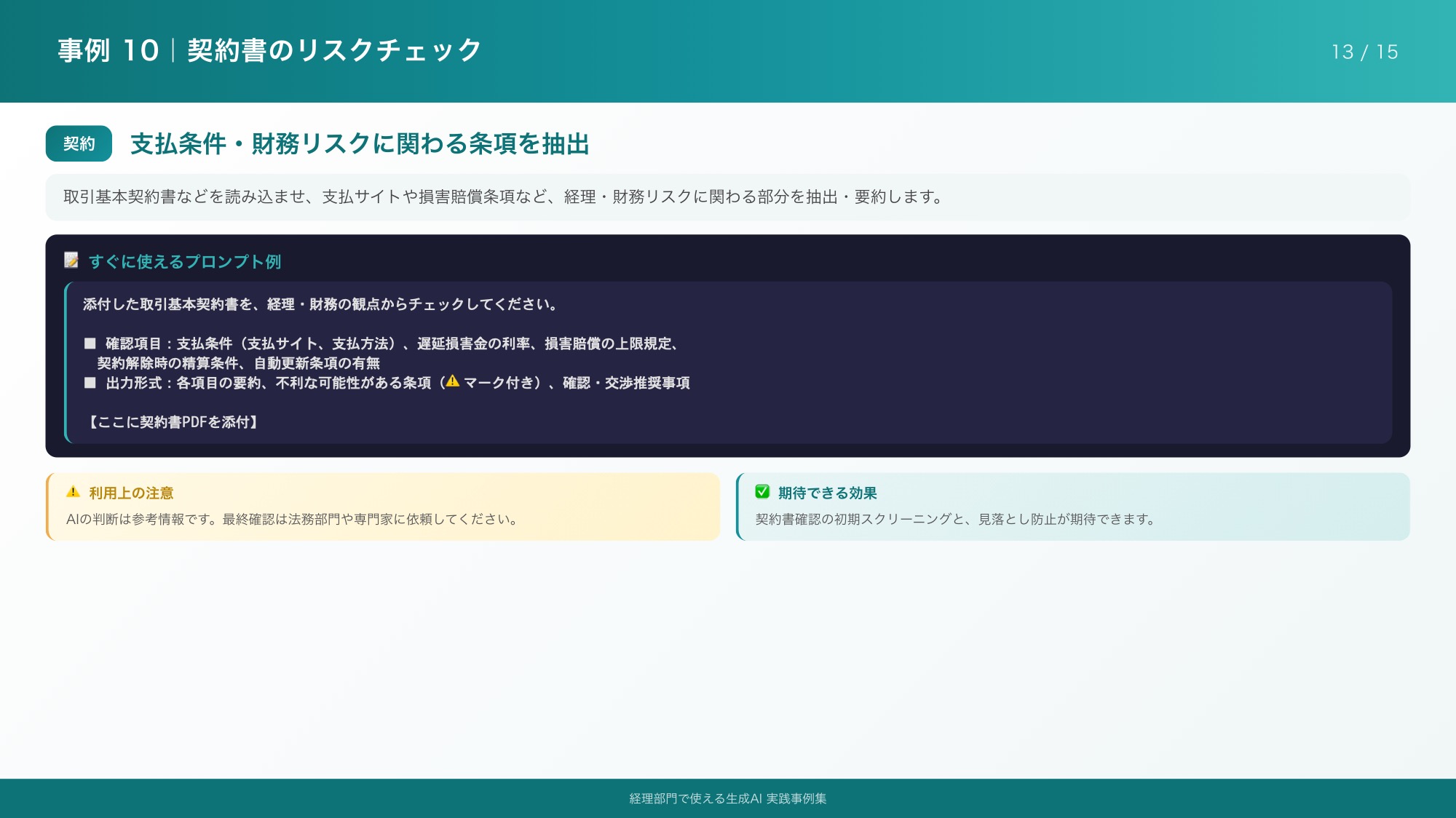Click the 期待できる効果 heading
1456x818 pixels.
[827, 493]
